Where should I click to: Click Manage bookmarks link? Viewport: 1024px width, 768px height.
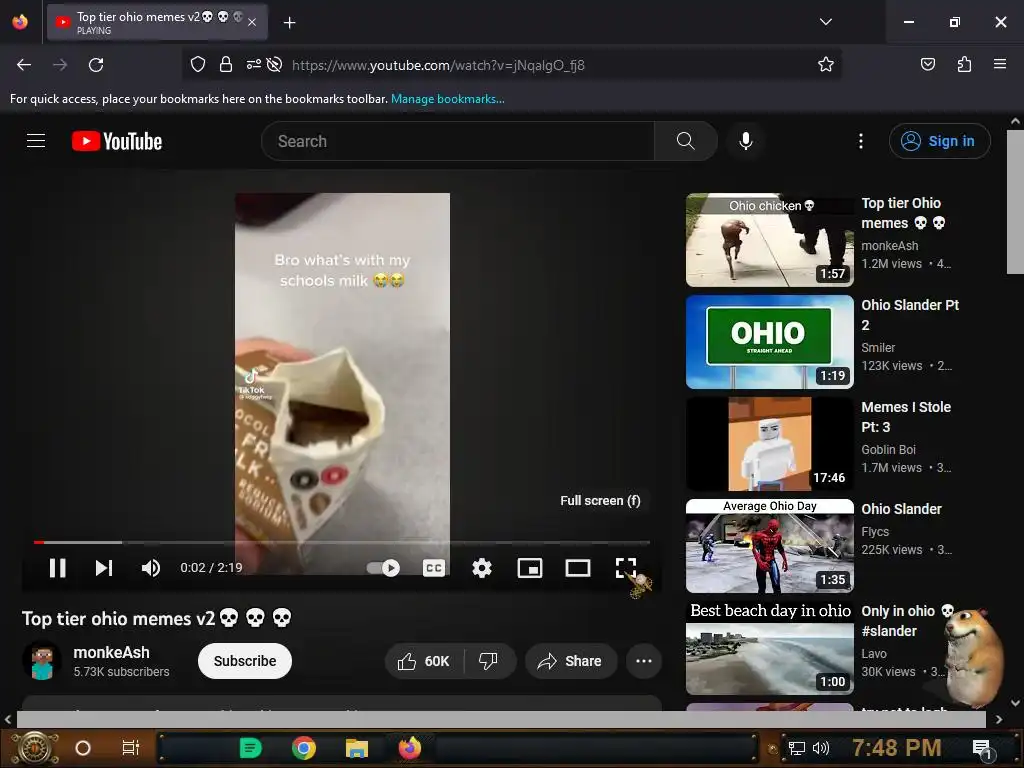pyautogui.click(x=447, y=99)
